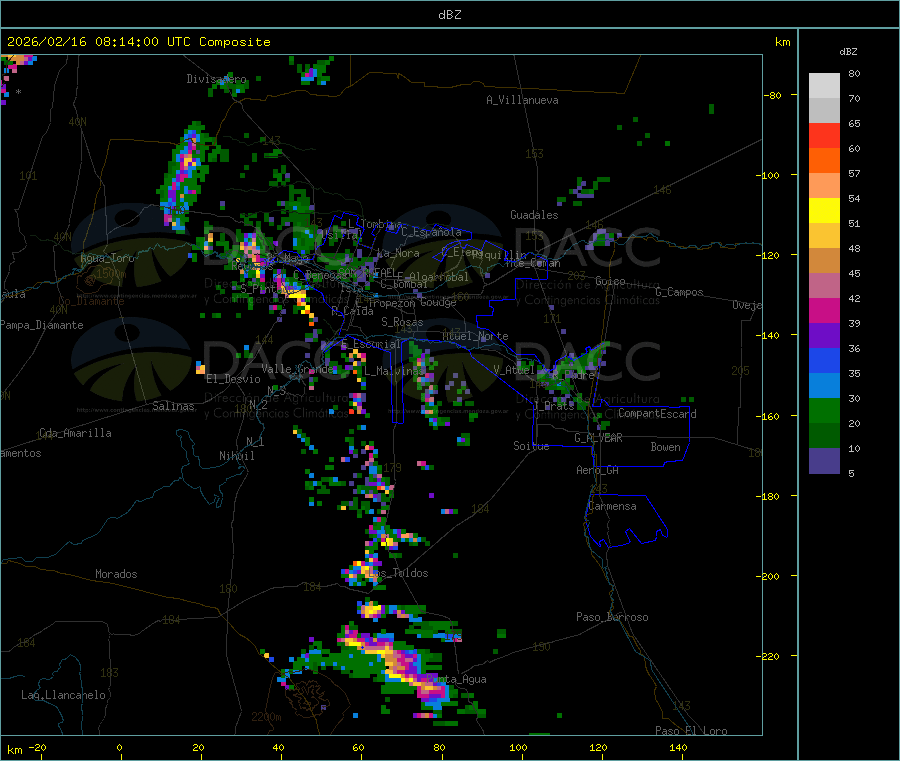This screenshot has height=761, width=900.
Task: Click the Guico place label
Action: tap(610, 281)
